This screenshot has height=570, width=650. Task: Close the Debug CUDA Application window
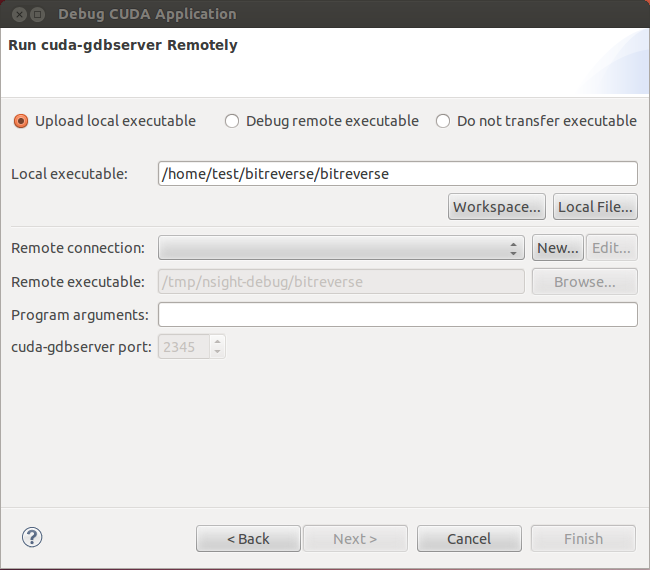click(x=17, y=15)
